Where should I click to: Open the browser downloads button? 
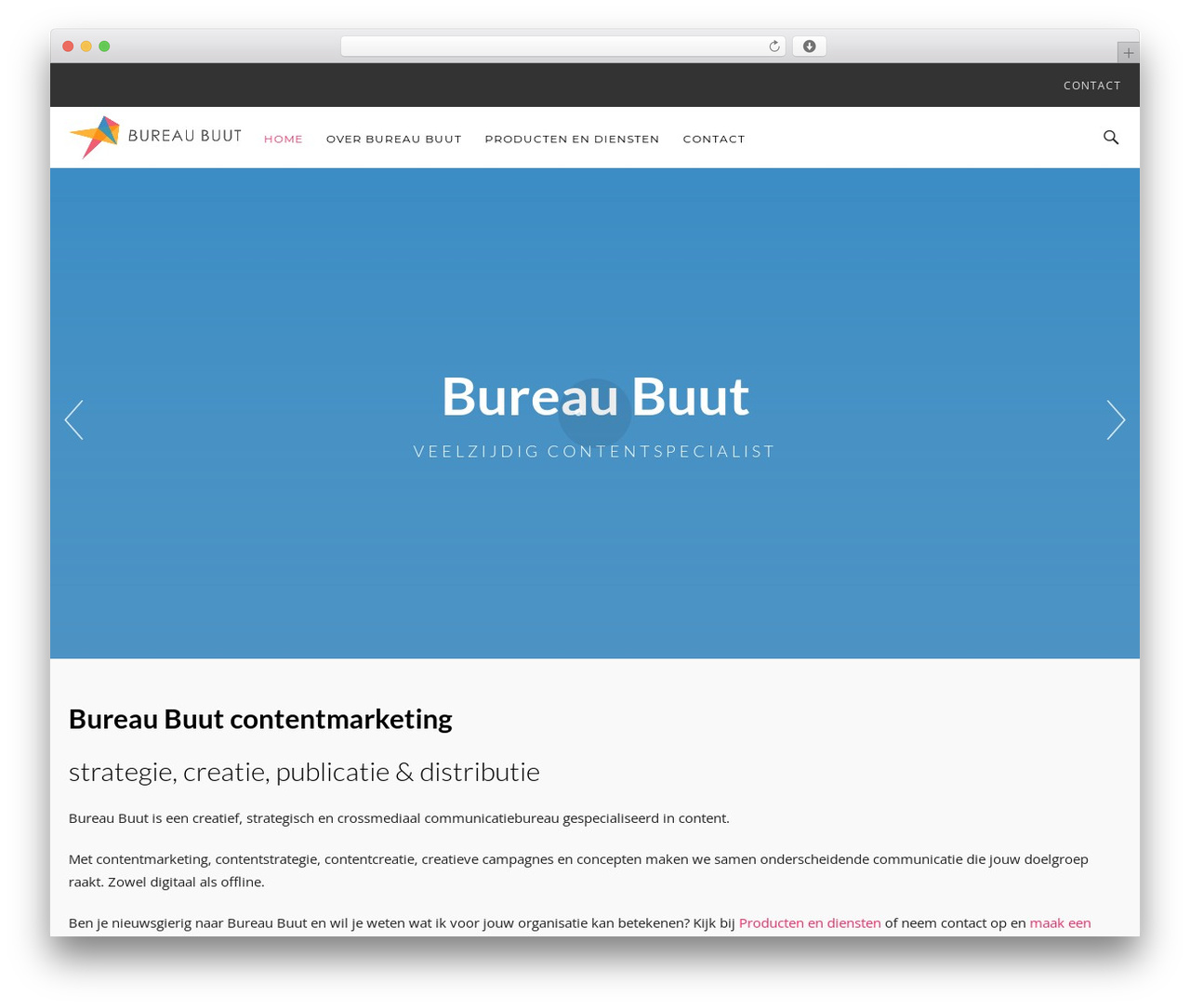click(809, 46)
